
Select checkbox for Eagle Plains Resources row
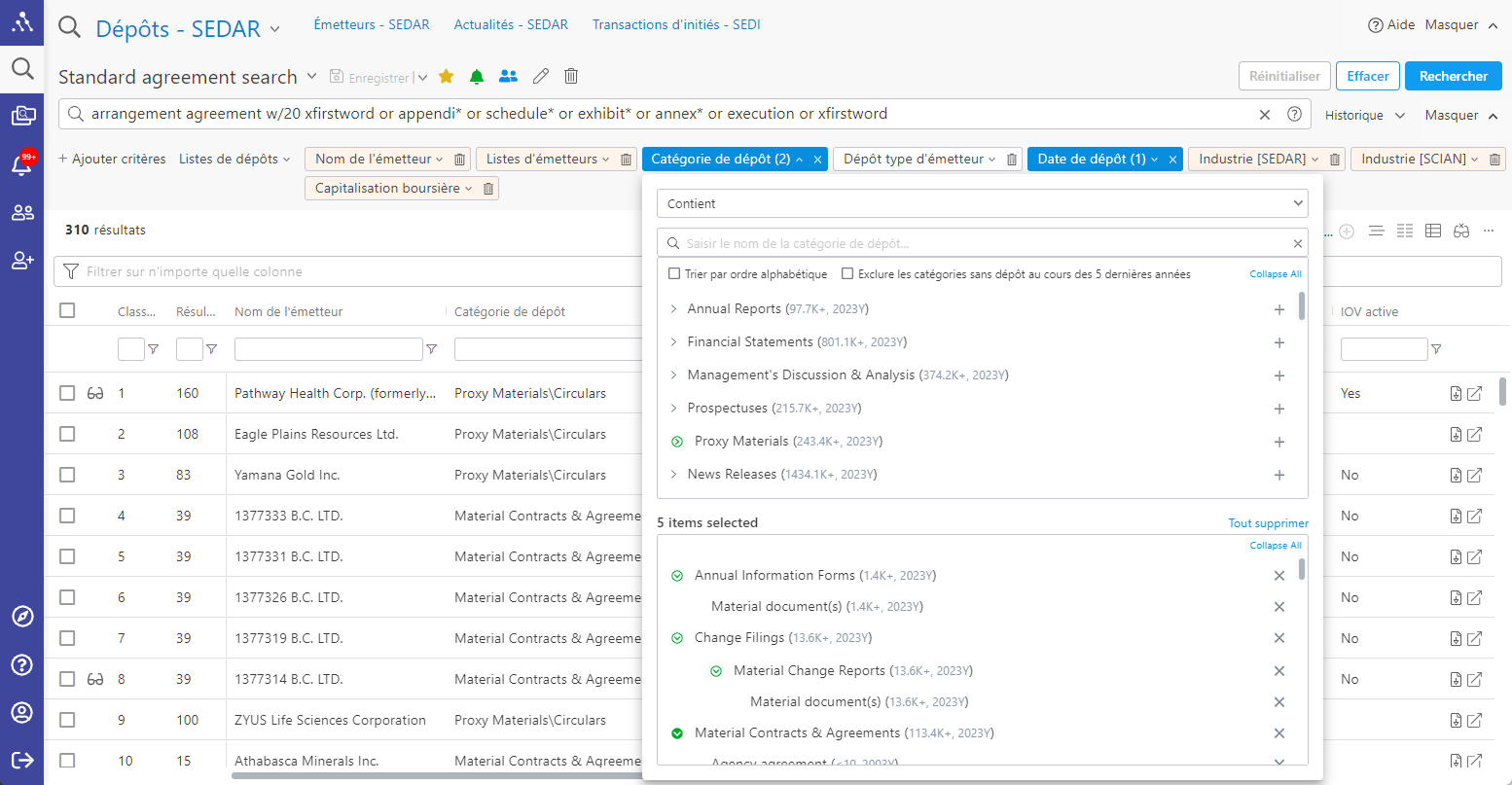[67, 434]
